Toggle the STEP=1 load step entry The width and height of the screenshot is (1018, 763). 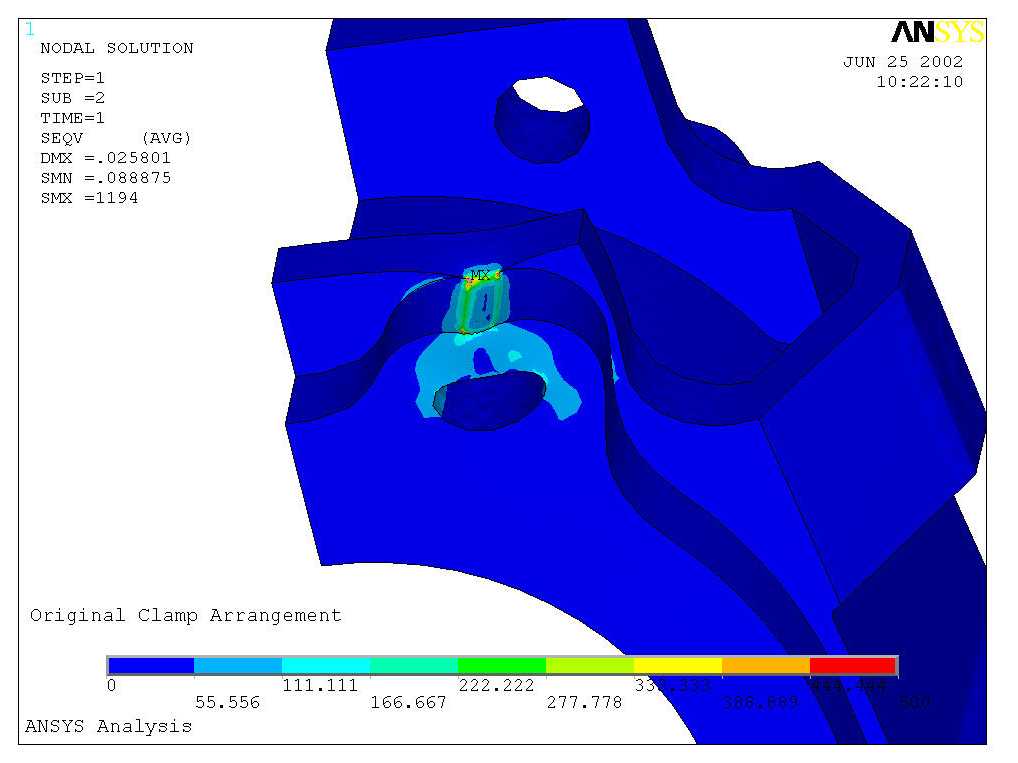point(76,78)
